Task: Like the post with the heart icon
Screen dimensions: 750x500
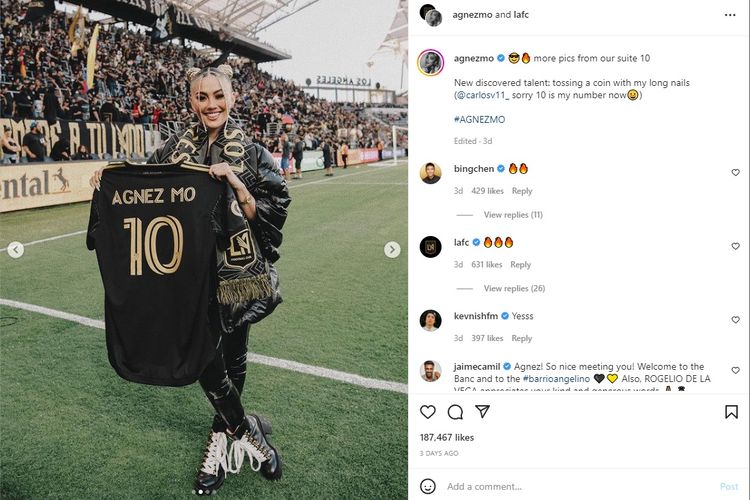Action: 428,412
